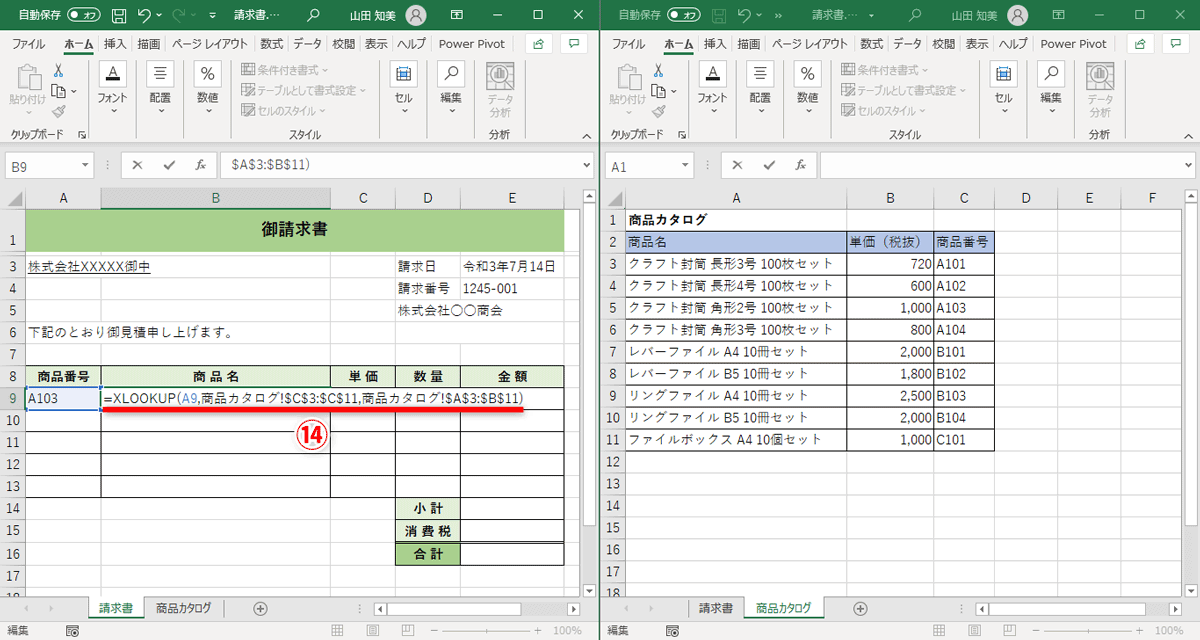Click formula bar showing $A$3:$B$11)
Screen dimensions: 1200x640
[406, 165]
